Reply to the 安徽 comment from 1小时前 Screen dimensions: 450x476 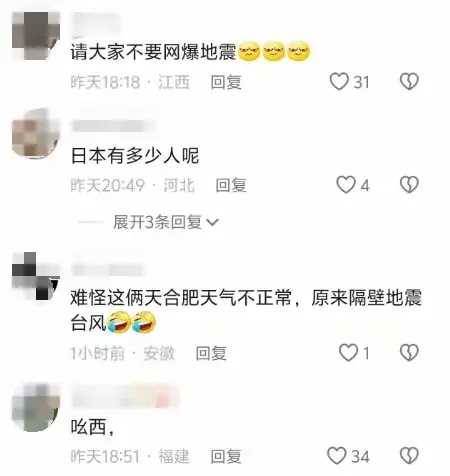[211, 353]
